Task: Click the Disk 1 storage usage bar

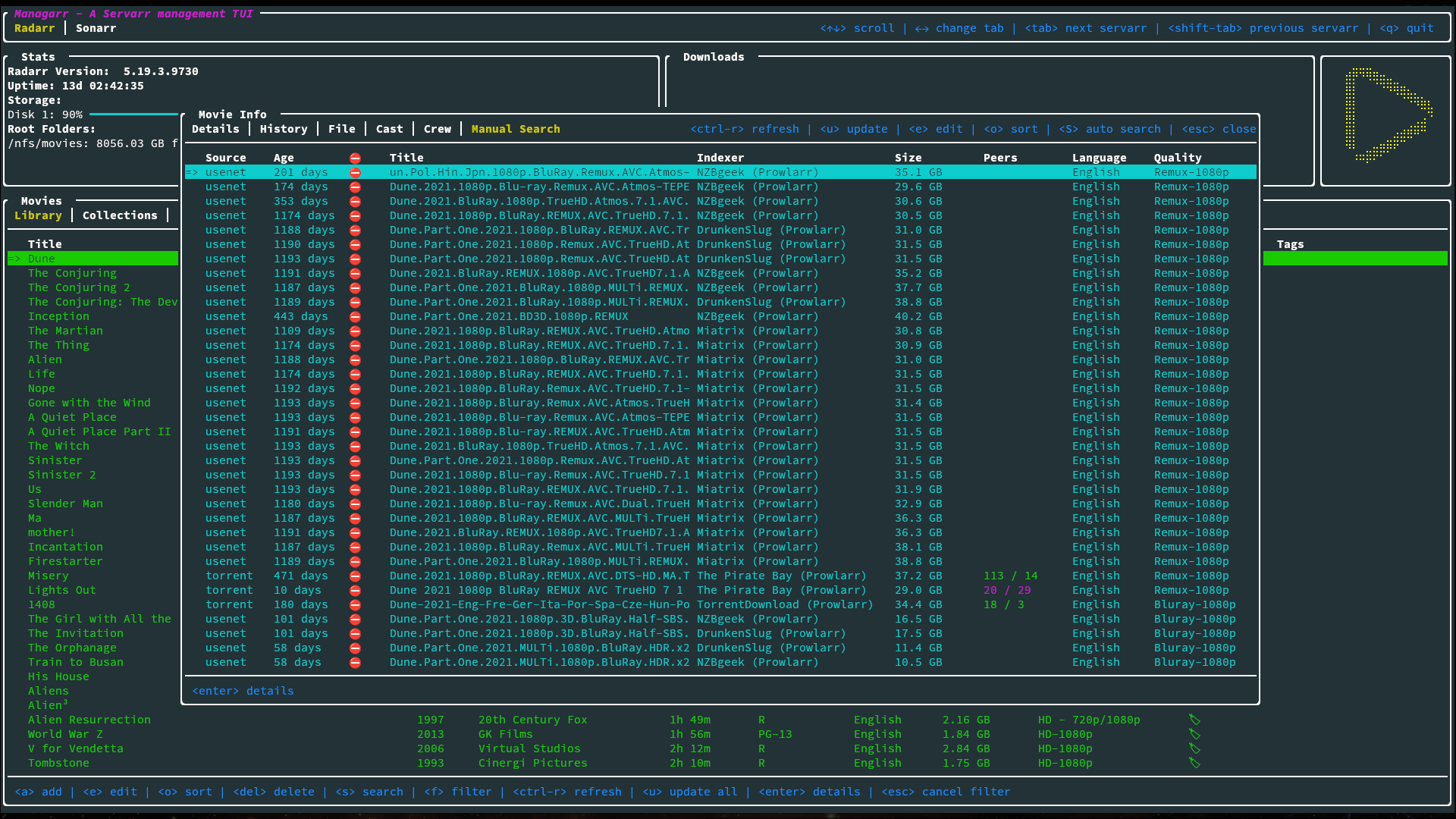Action: [133, 115]
